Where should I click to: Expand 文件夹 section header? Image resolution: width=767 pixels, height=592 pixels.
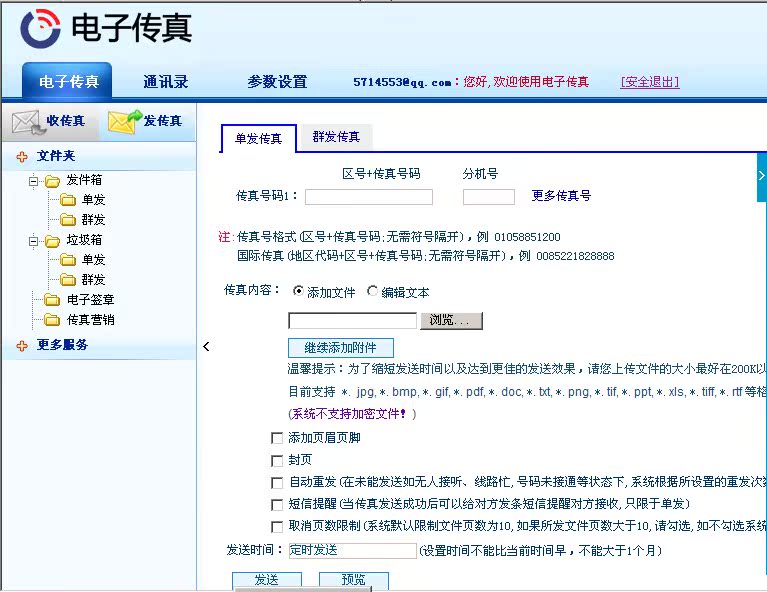click(99, 157)
